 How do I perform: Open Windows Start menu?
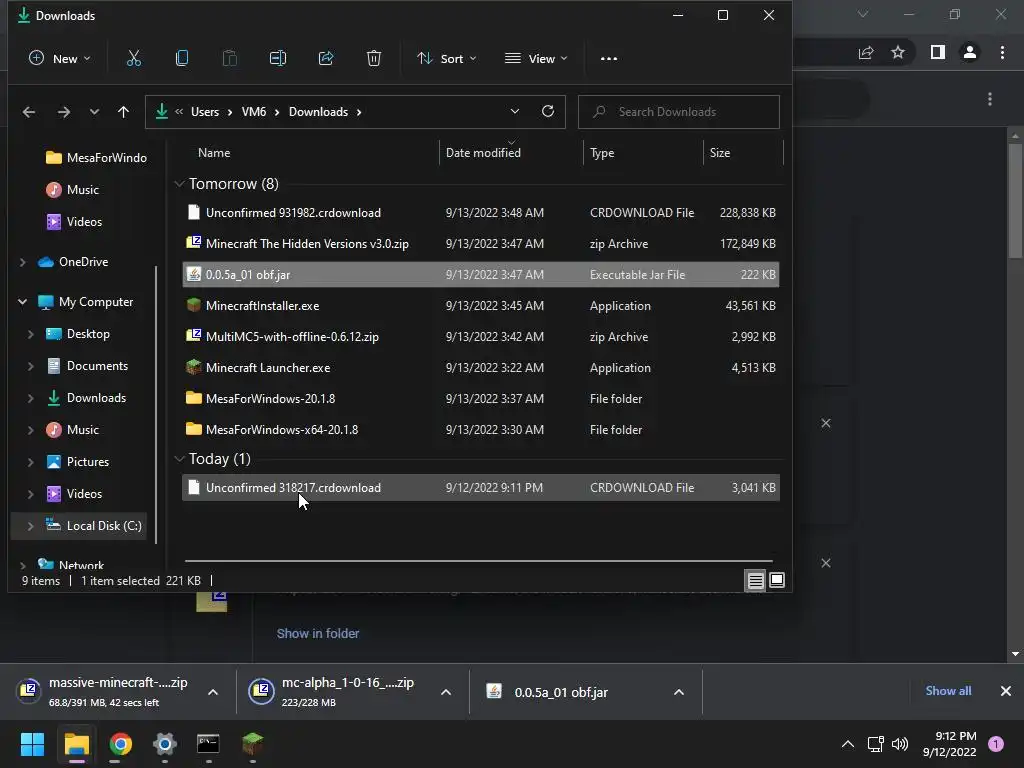pos(32,744)
